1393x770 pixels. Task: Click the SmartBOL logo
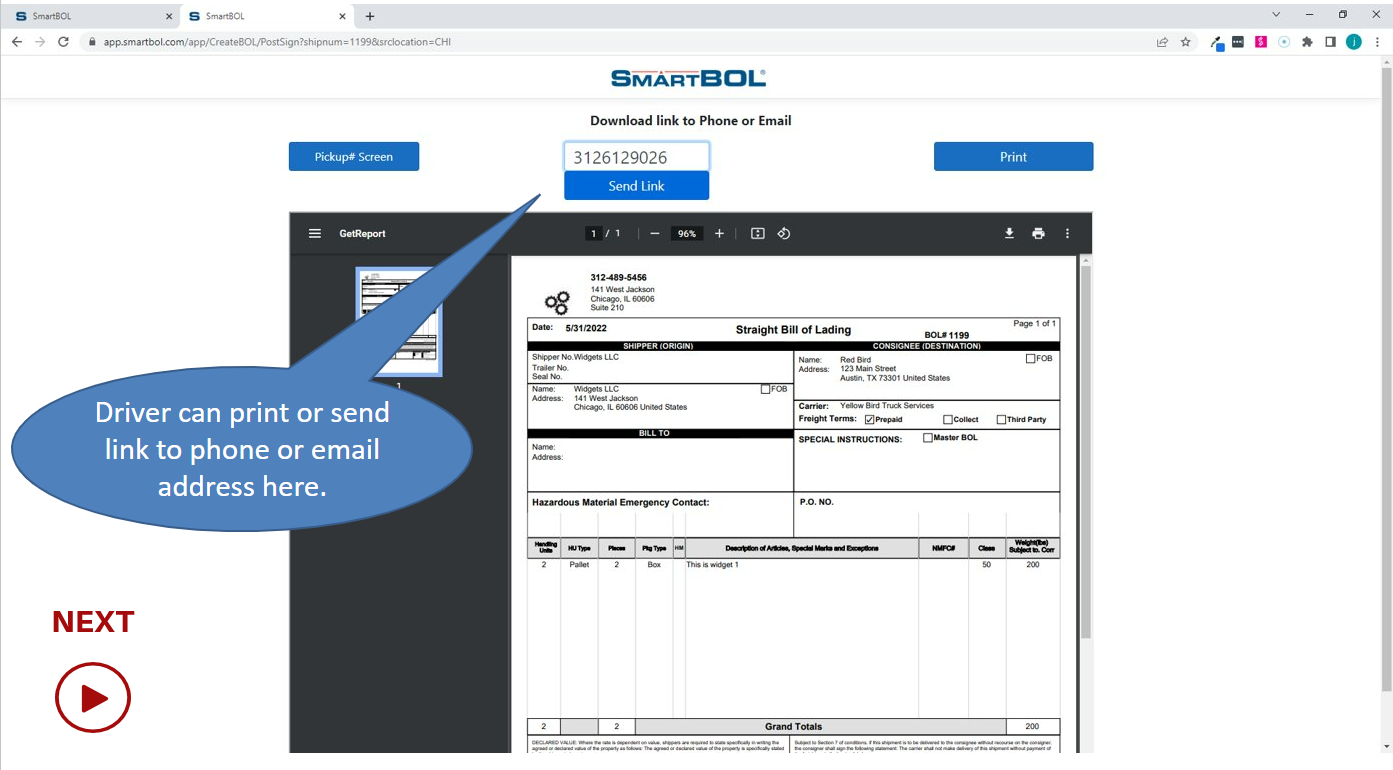[689, 78]
